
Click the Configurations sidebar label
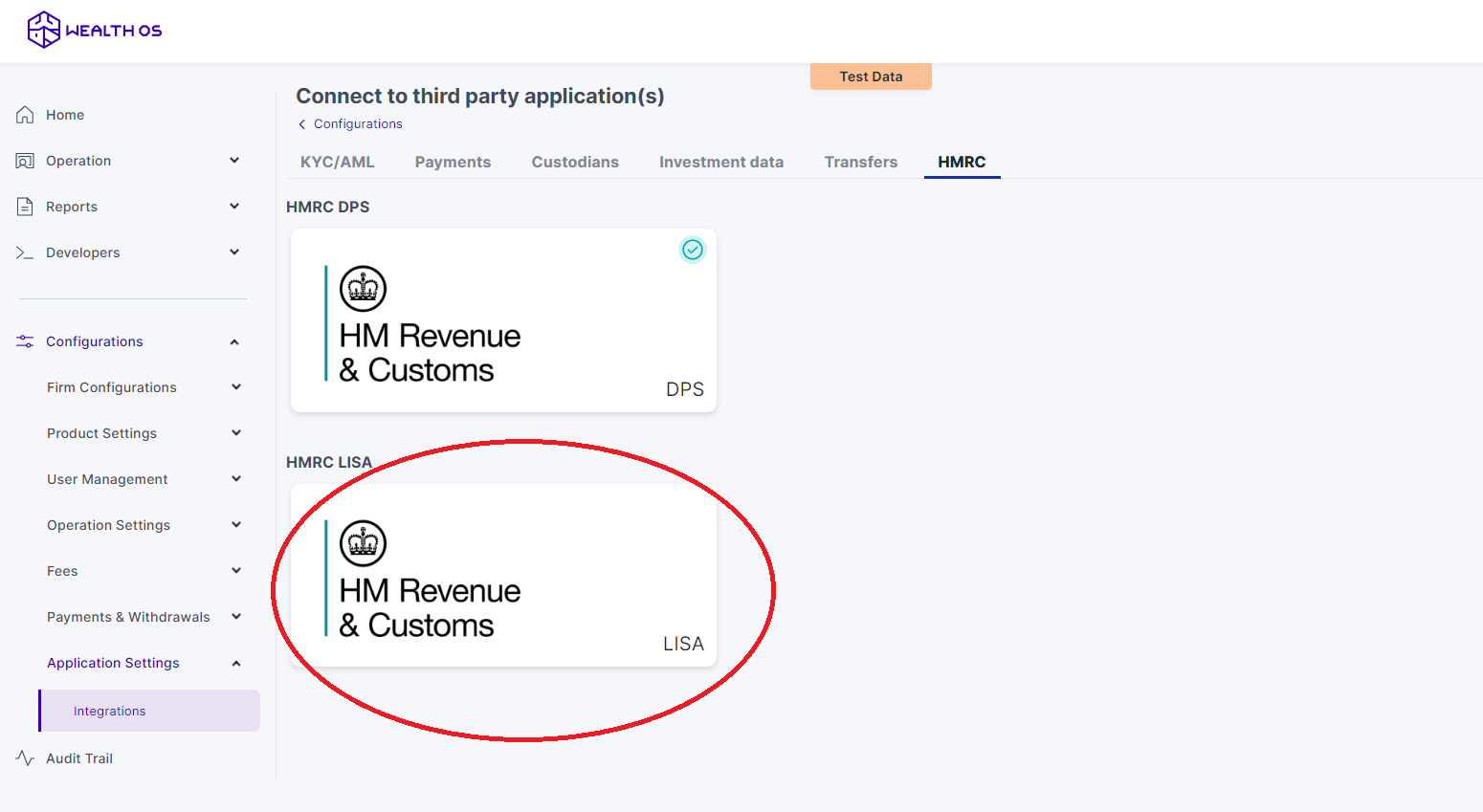[95, 341]
